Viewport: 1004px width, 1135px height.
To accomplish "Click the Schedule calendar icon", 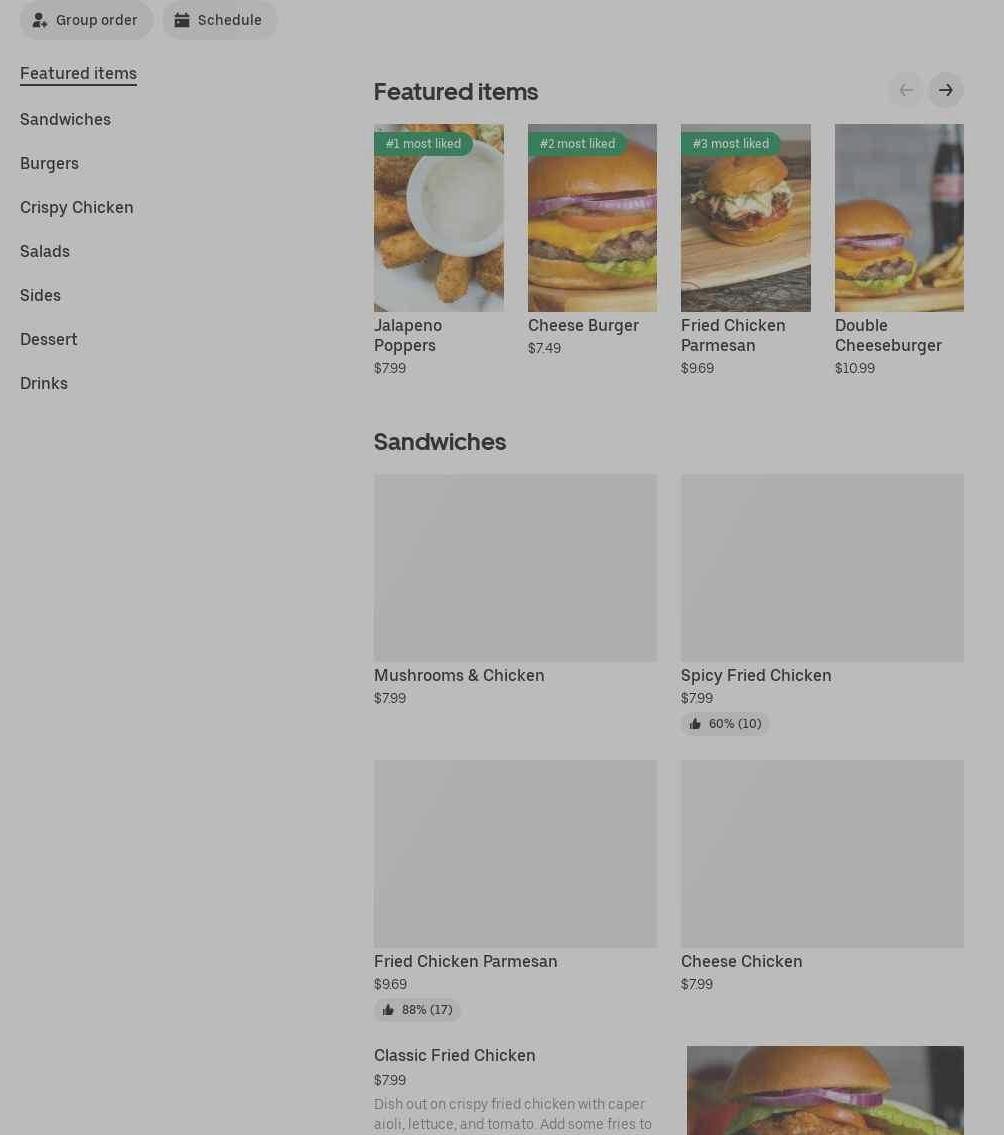I will (182, 20).
